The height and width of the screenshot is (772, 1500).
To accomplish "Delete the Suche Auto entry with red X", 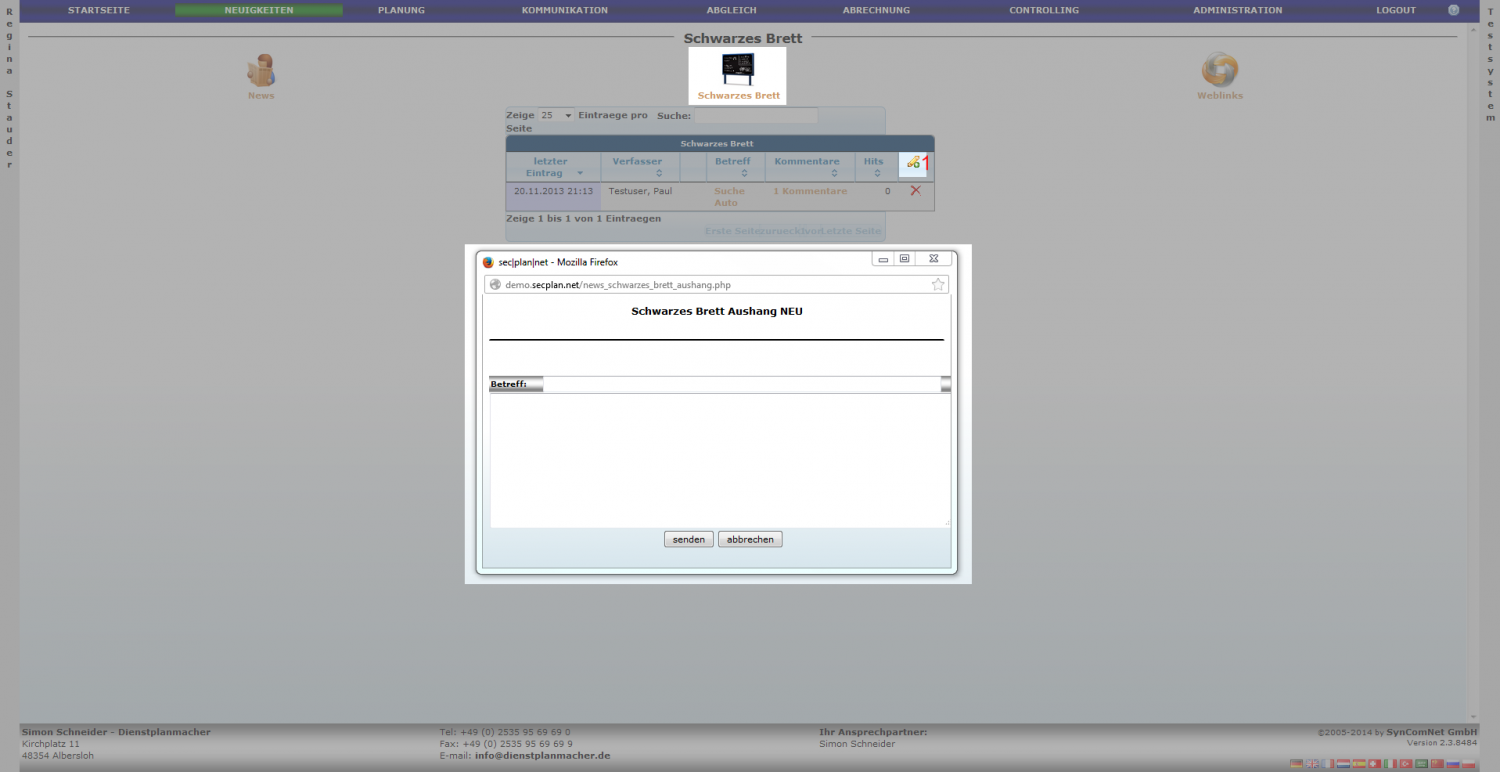I will tap(915, 190).
